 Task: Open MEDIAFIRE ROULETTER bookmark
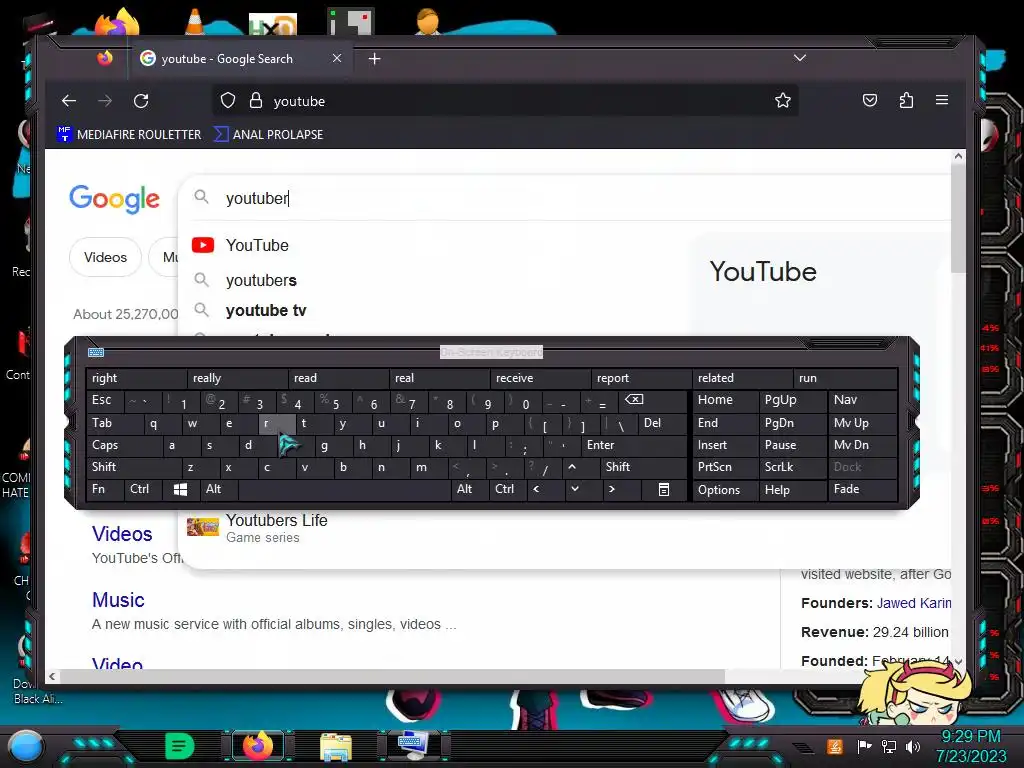click(x=129, y=135)
